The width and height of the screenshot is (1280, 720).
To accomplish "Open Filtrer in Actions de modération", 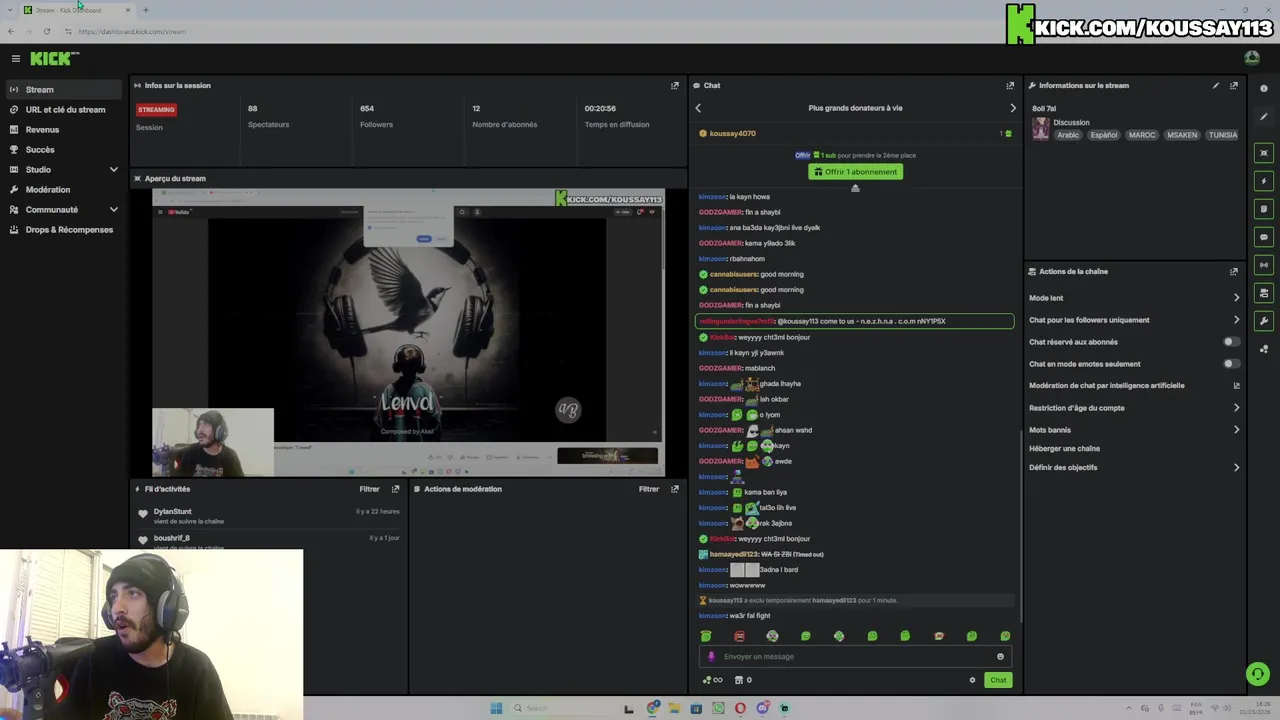I will 649,489.
